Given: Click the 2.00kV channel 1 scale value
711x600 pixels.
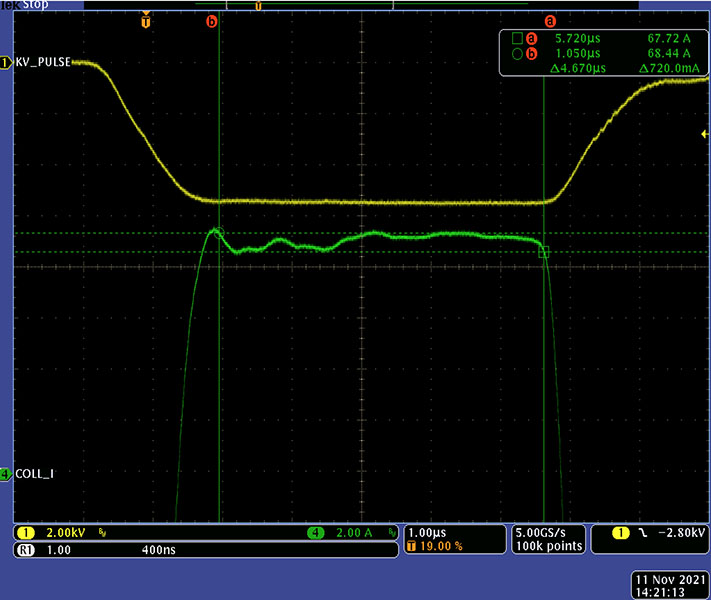Looking at the screenshot, I should (67, 533).
